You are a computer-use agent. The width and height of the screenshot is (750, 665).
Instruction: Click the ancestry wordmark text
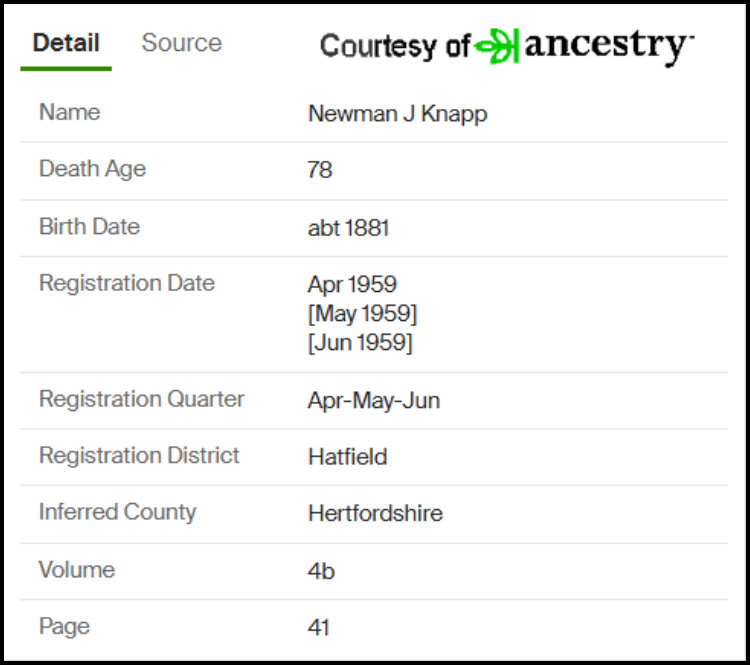609,46
